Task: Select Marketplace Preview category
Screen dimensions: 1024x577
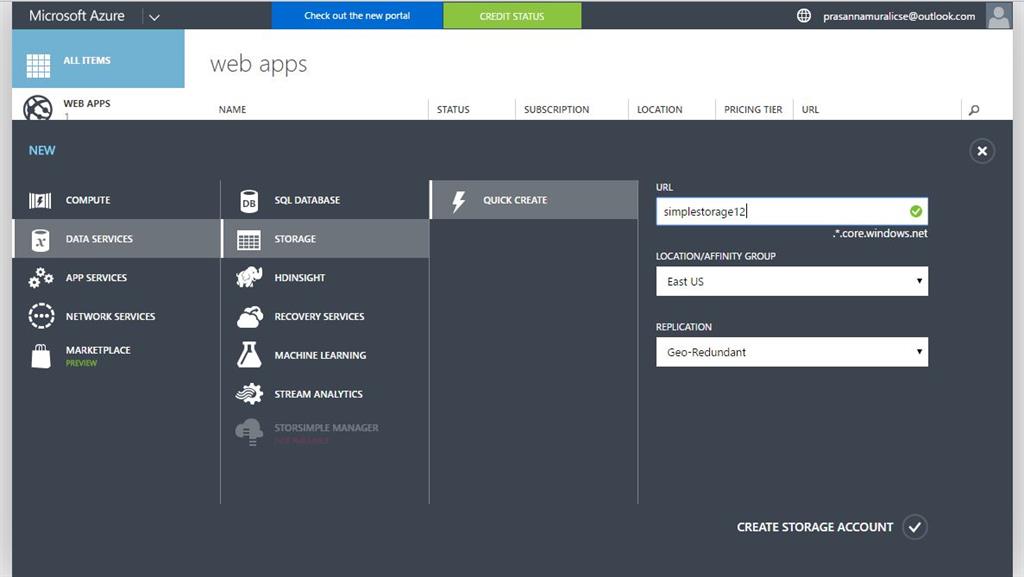Action: (x=116, y=356)
